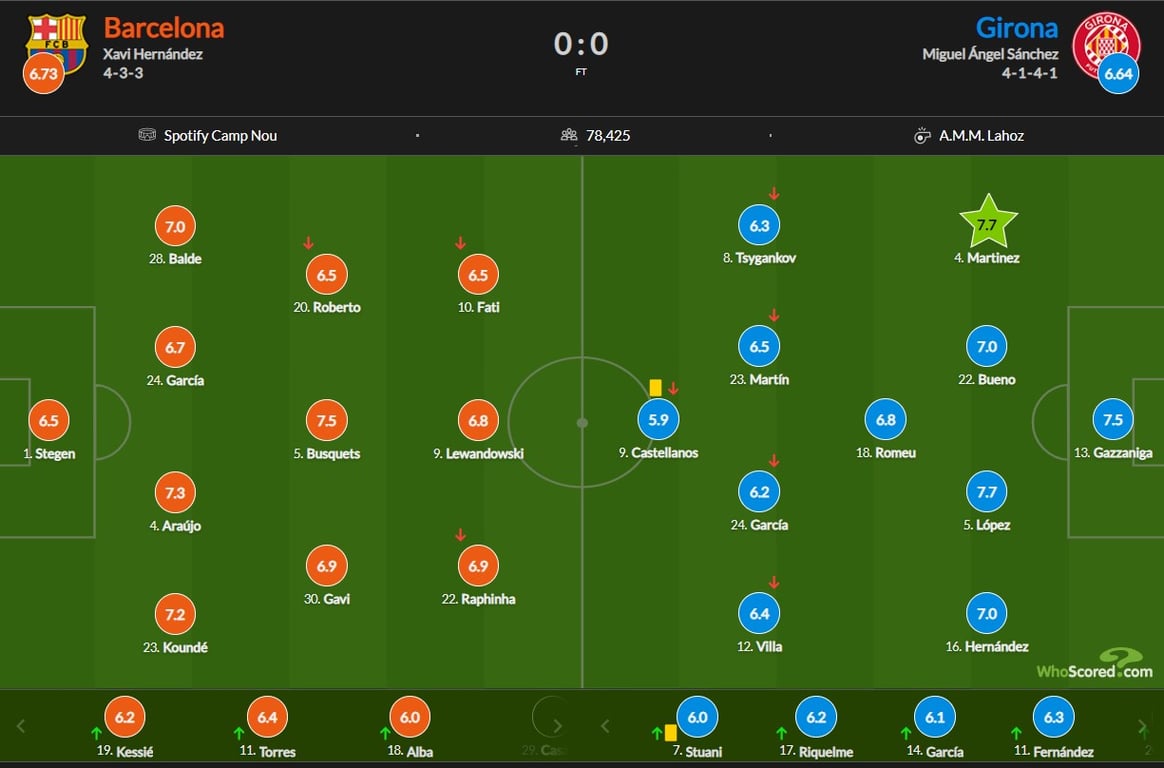
Task: Select substitute Kessié 6.2 rating
Action: tap(125, 718)
